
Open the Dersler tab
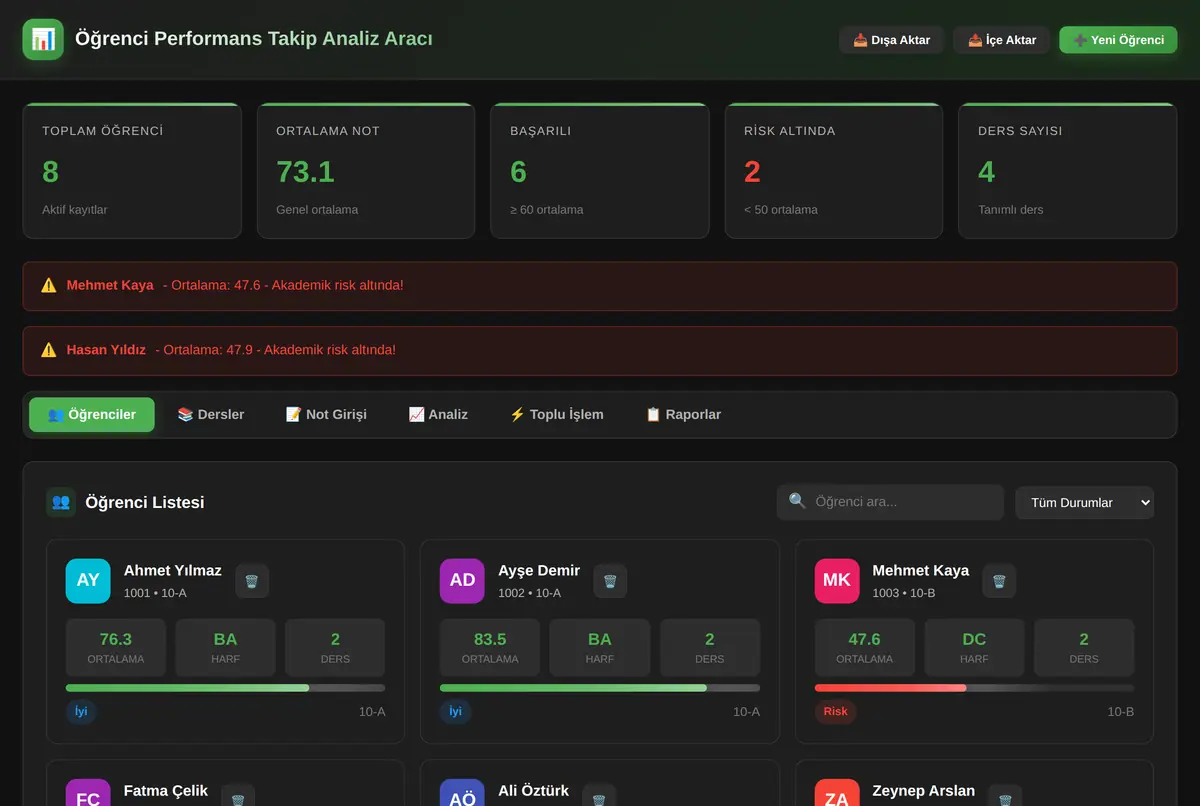211,415
